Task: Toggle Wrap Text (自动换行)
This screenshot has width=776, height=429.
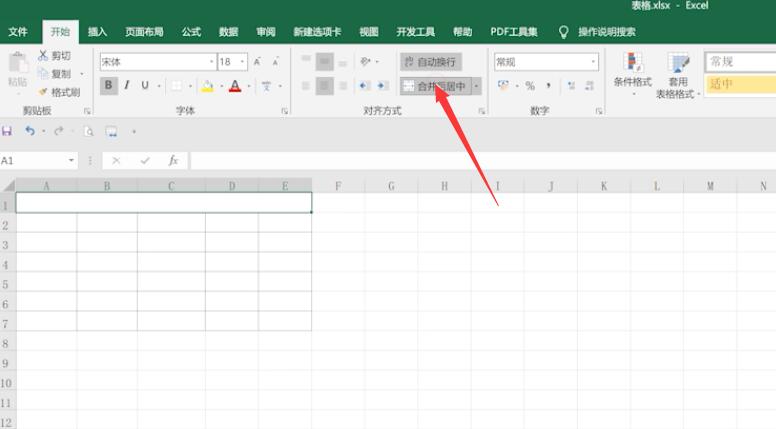Action: coord(431,62)
